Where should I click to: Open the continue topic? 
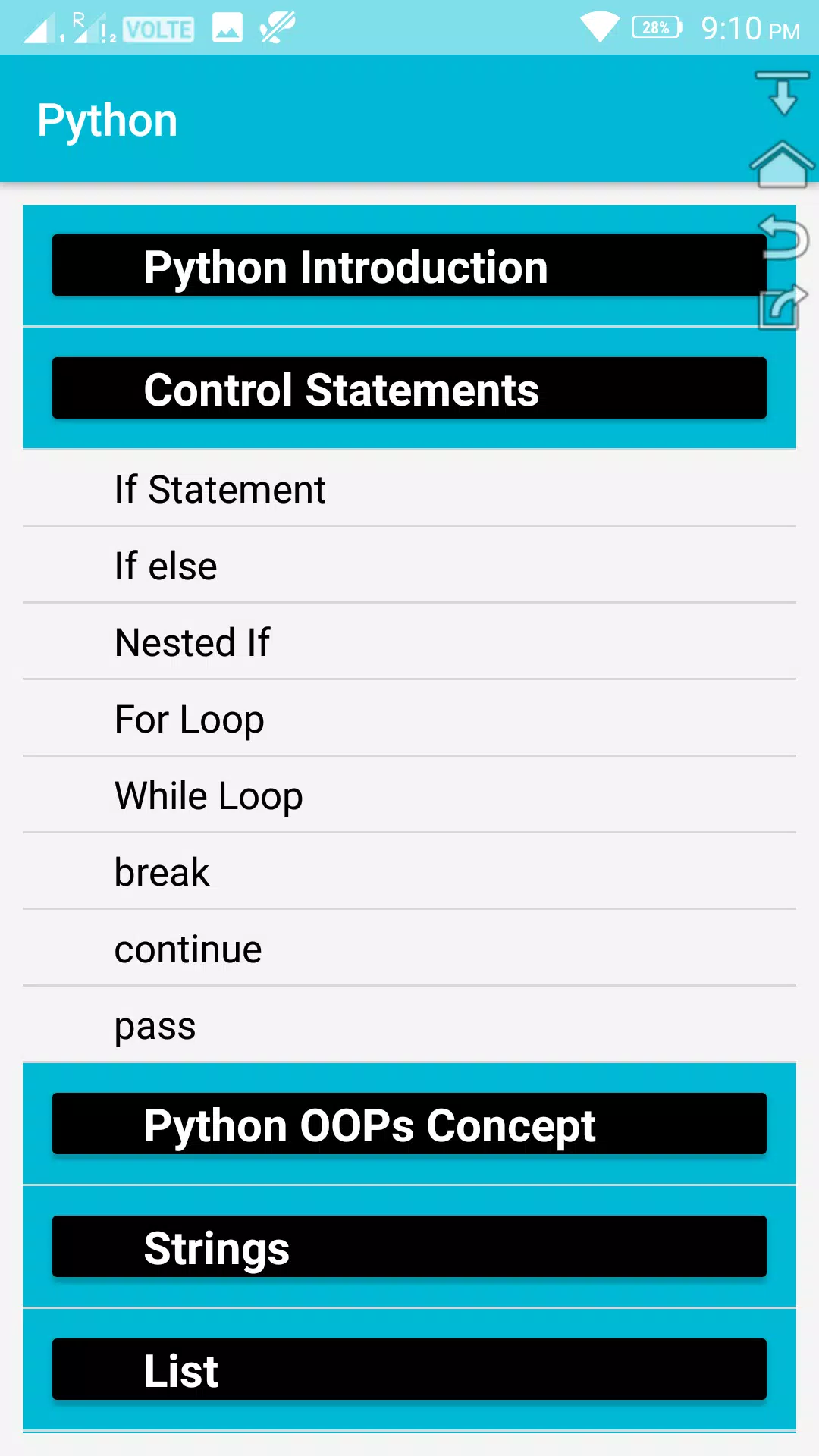pos(409,949)
